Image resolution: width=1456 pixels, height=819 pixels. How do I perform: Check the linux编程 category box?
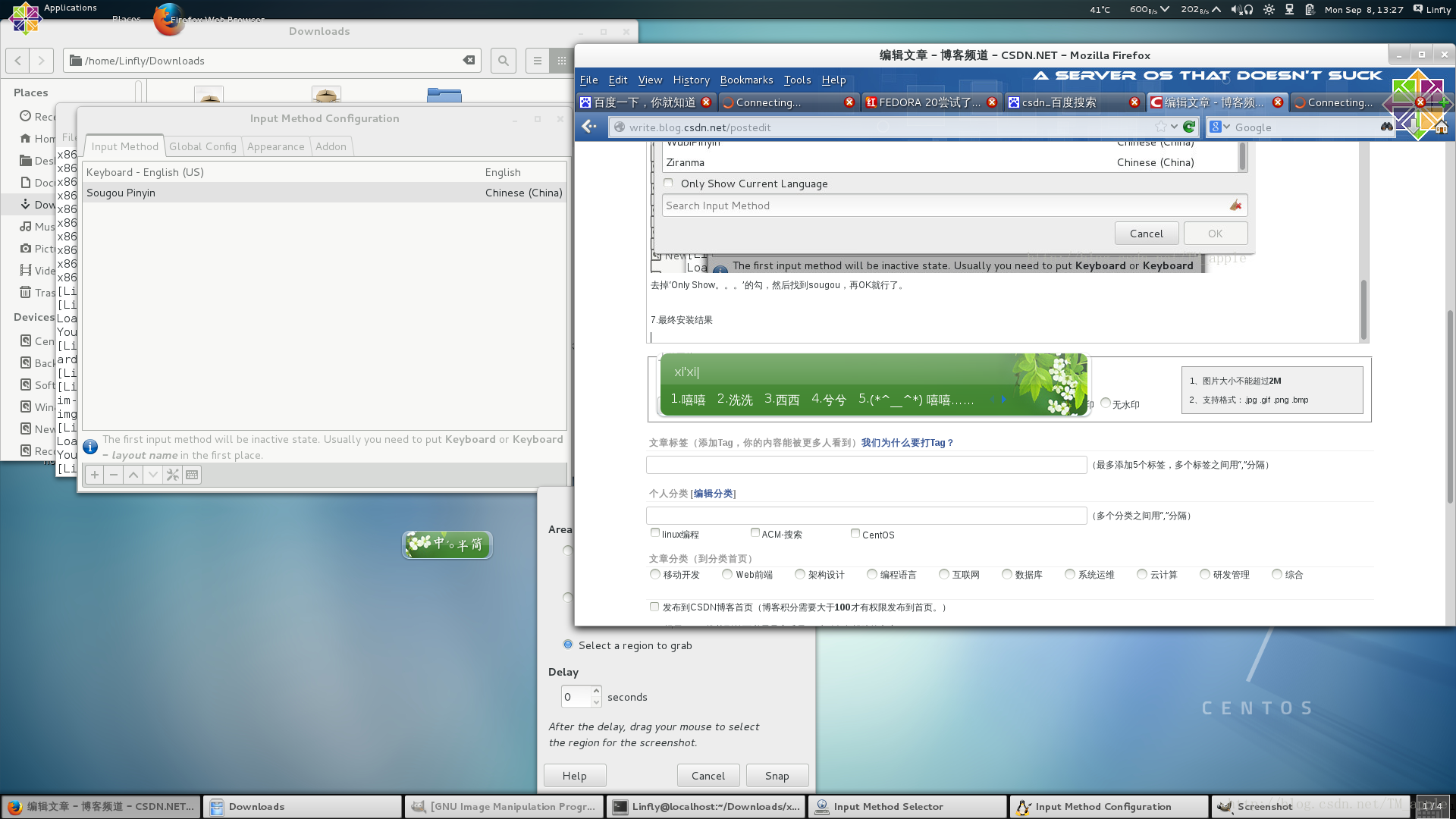(655, 533)
